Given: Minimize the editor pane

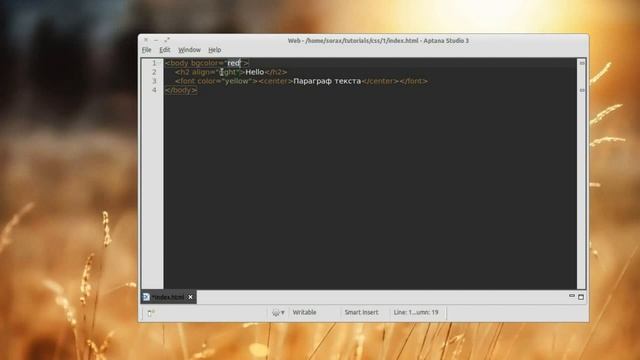Looking at the screenshot, I should pos(572,296).
